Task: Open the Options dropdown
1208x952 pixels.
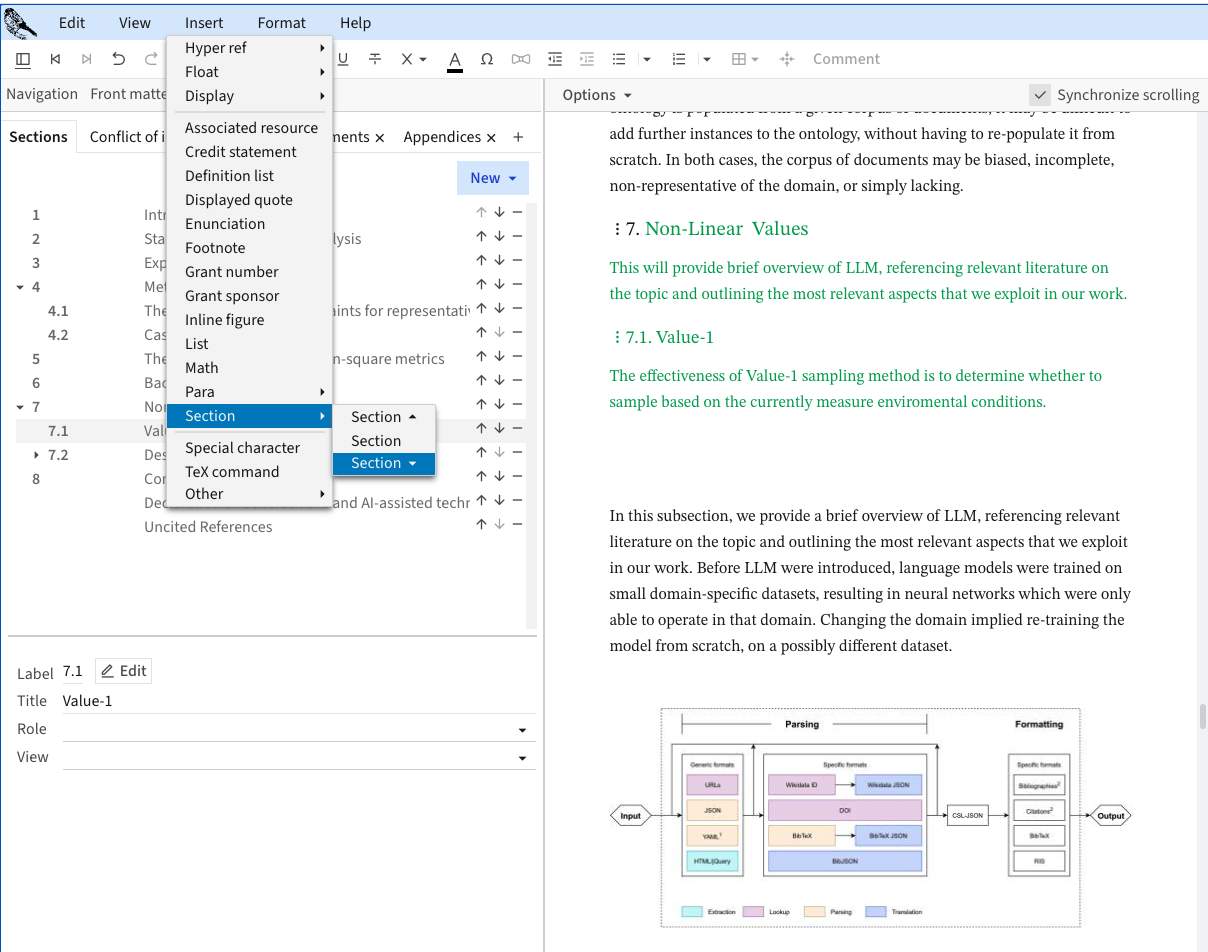Action: (597, 95)
